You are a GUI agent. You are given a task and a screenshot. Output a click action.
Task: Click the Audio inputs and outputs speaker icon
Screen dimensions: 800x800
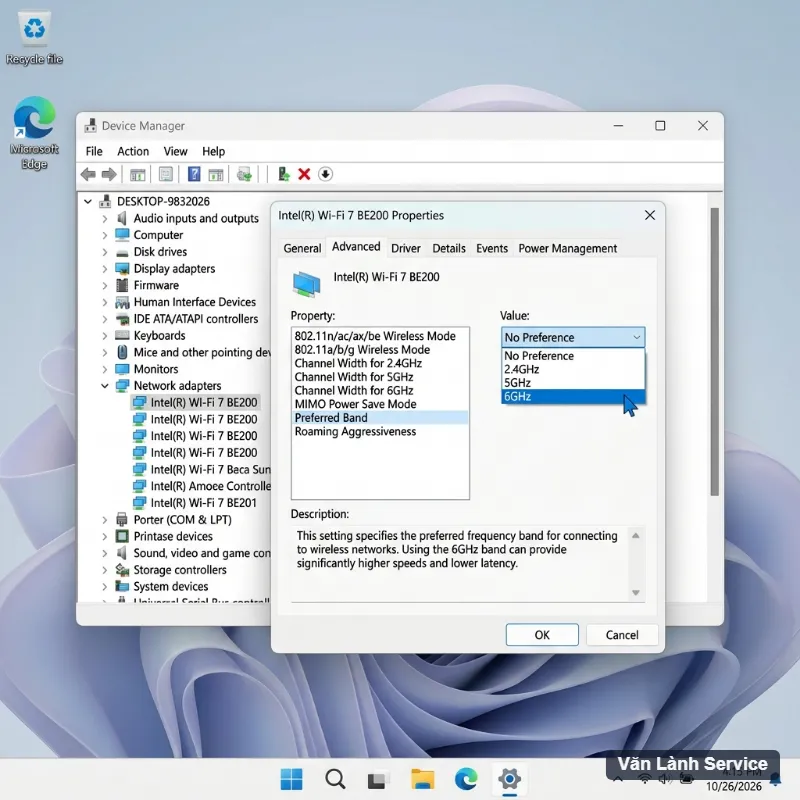[122, 218]
